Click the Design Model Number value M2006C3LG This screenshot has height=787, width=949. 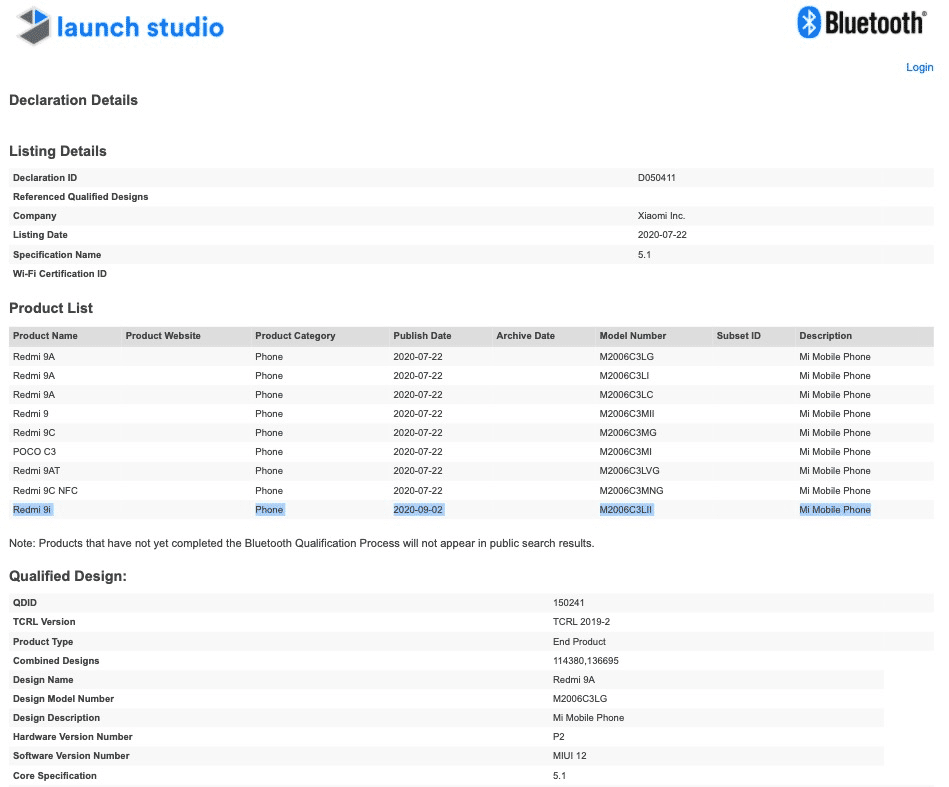580,699
